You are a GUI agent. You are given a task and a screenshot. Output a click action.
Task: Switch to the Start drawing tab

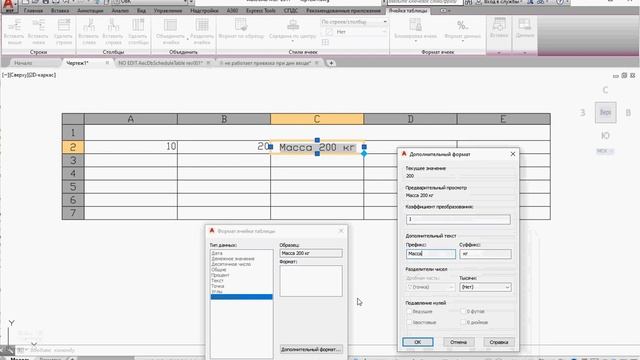[x=23, y=63]
